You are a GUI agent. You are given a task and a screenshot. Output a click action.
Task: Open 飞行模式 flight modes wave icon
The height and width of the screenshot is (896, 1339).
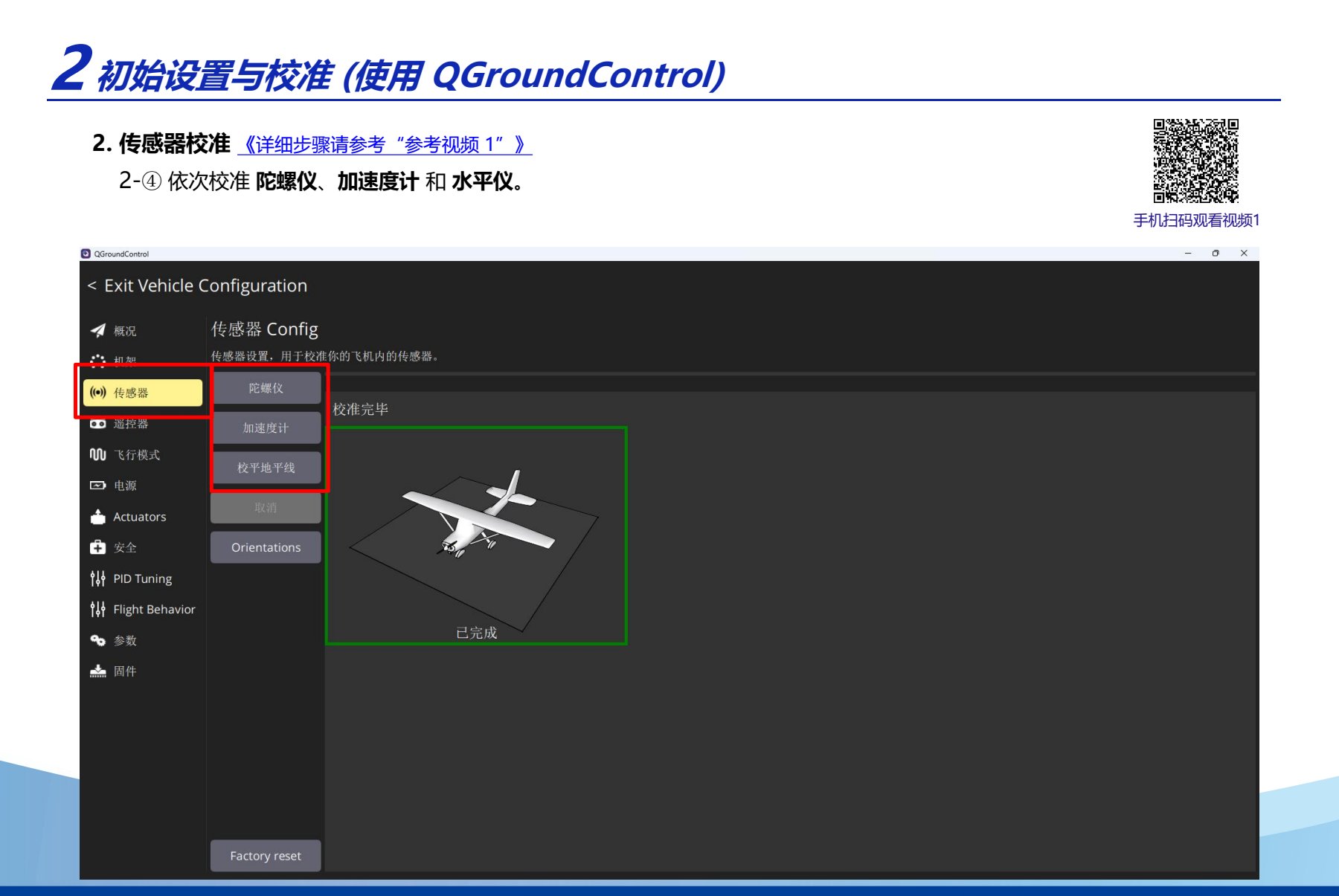pyautogui.click(x=97, y=454)
